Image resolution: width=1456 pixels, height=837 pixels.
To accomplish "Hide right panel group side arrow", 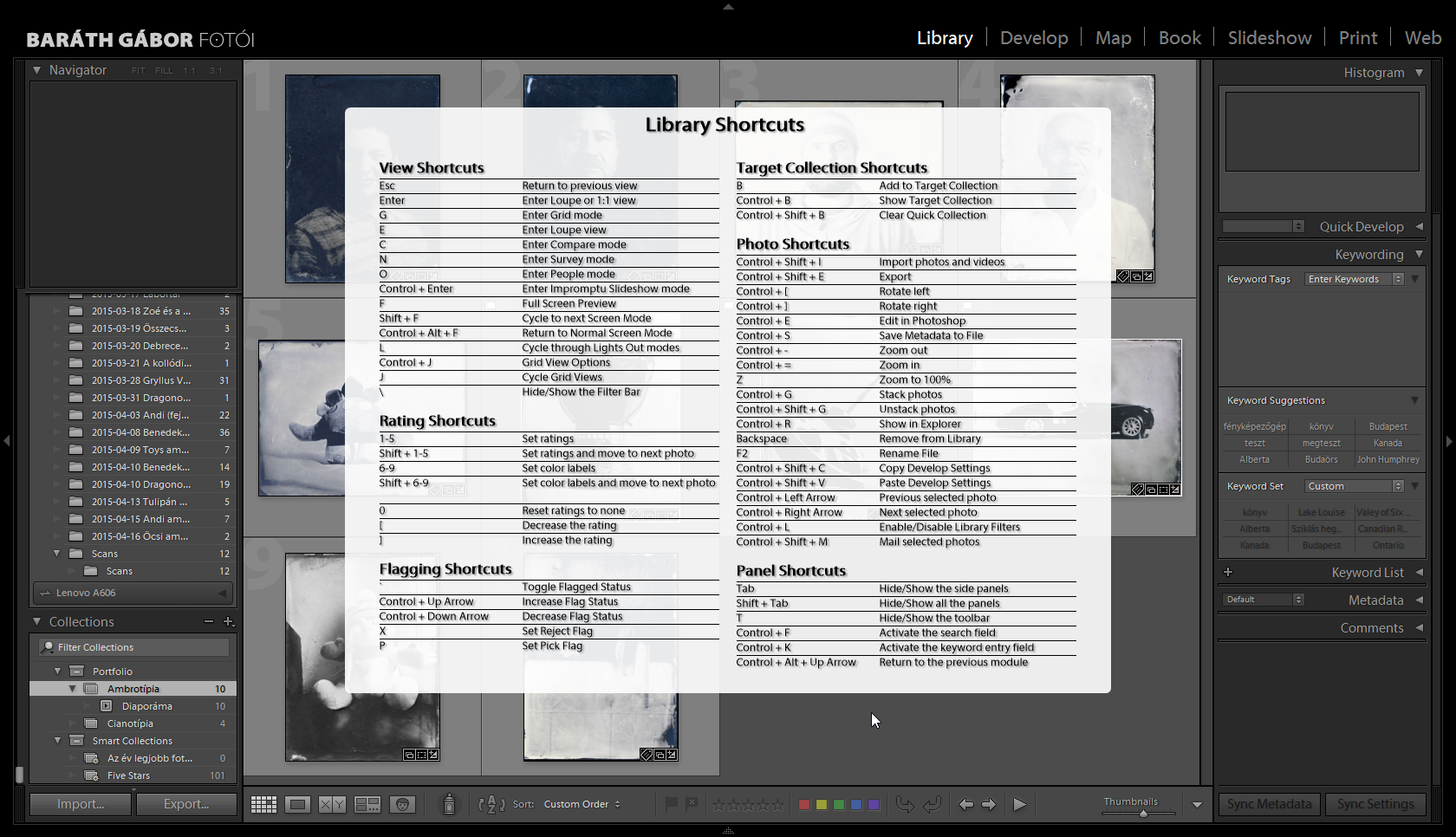I will 1449,441.
